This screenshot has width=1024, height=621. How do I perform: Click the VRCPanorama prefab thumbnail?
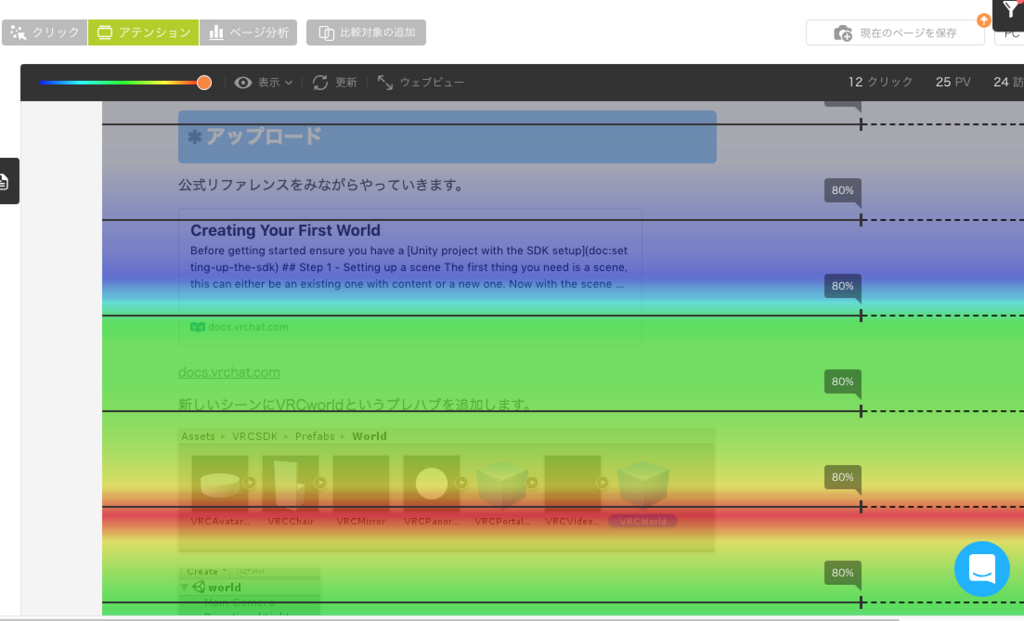point(431,484)
